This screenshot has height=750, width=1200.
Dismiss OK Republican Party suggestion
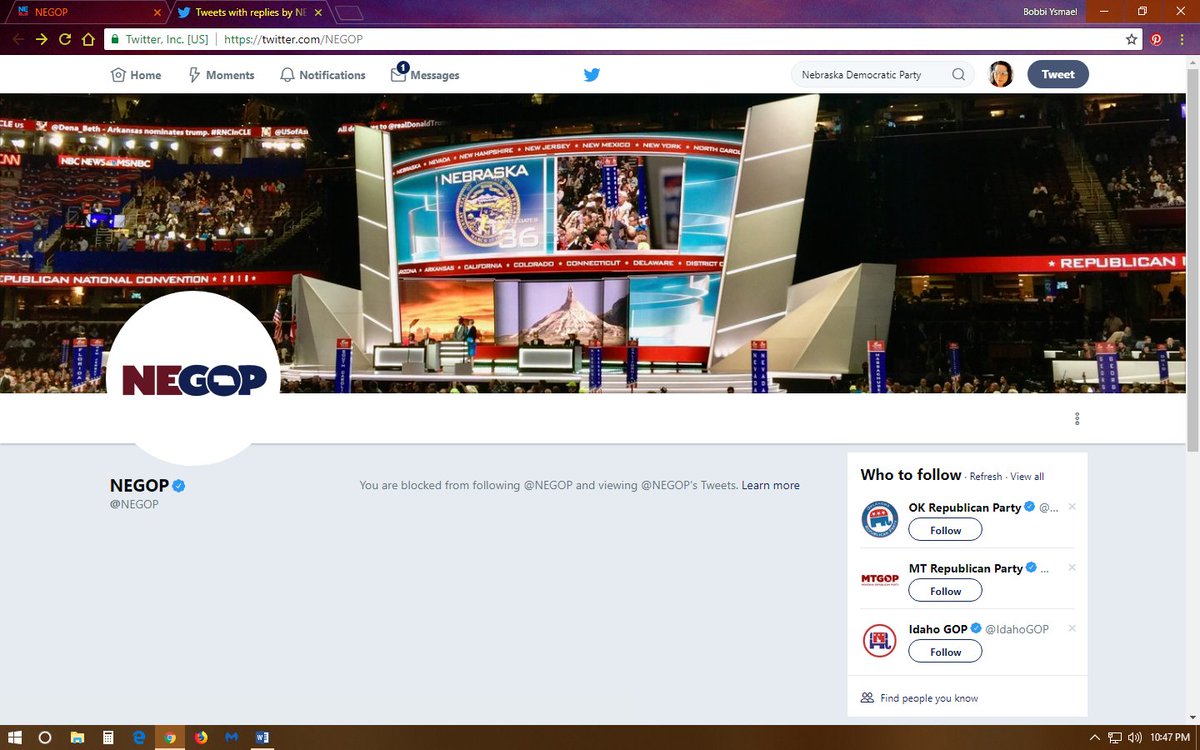(x=1072, y=507)
